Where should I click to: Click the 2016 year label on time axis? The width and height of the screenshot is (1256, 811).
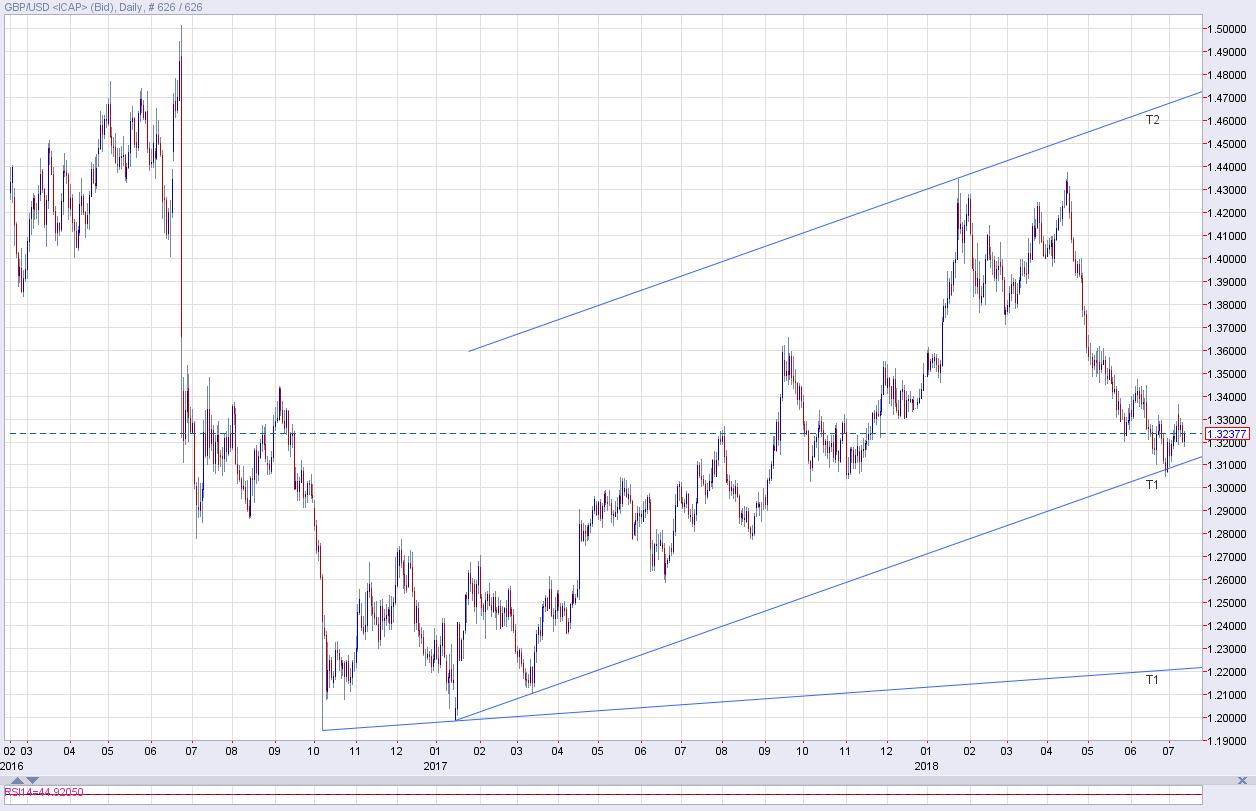11,766
